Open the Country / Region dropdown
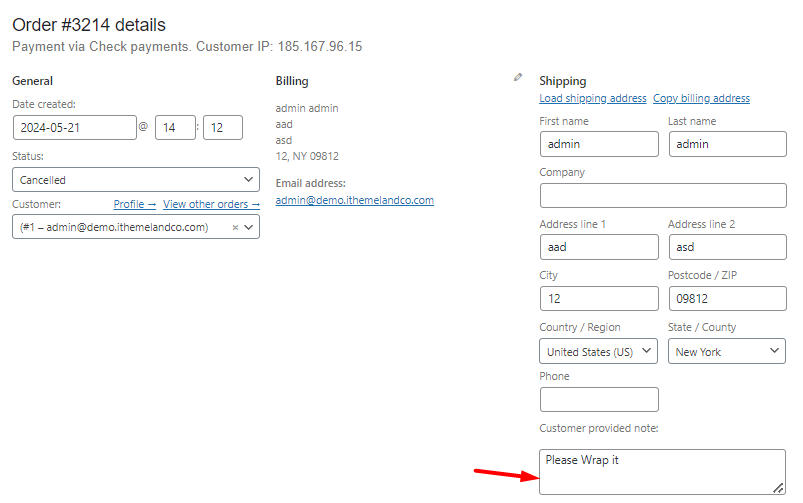Viewport: 803px width, 503px height. click(598, 351)
